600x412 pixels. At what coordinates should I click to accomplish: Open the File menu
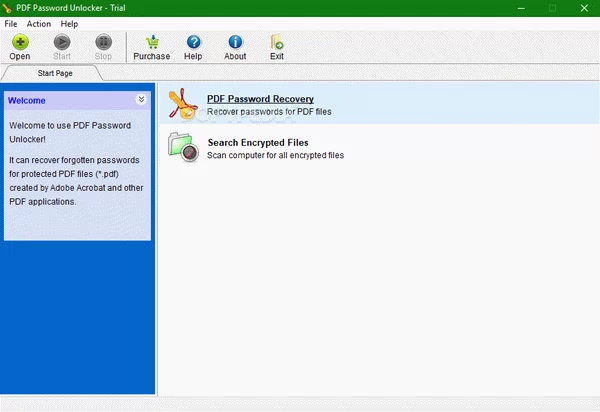pos(11,24)
